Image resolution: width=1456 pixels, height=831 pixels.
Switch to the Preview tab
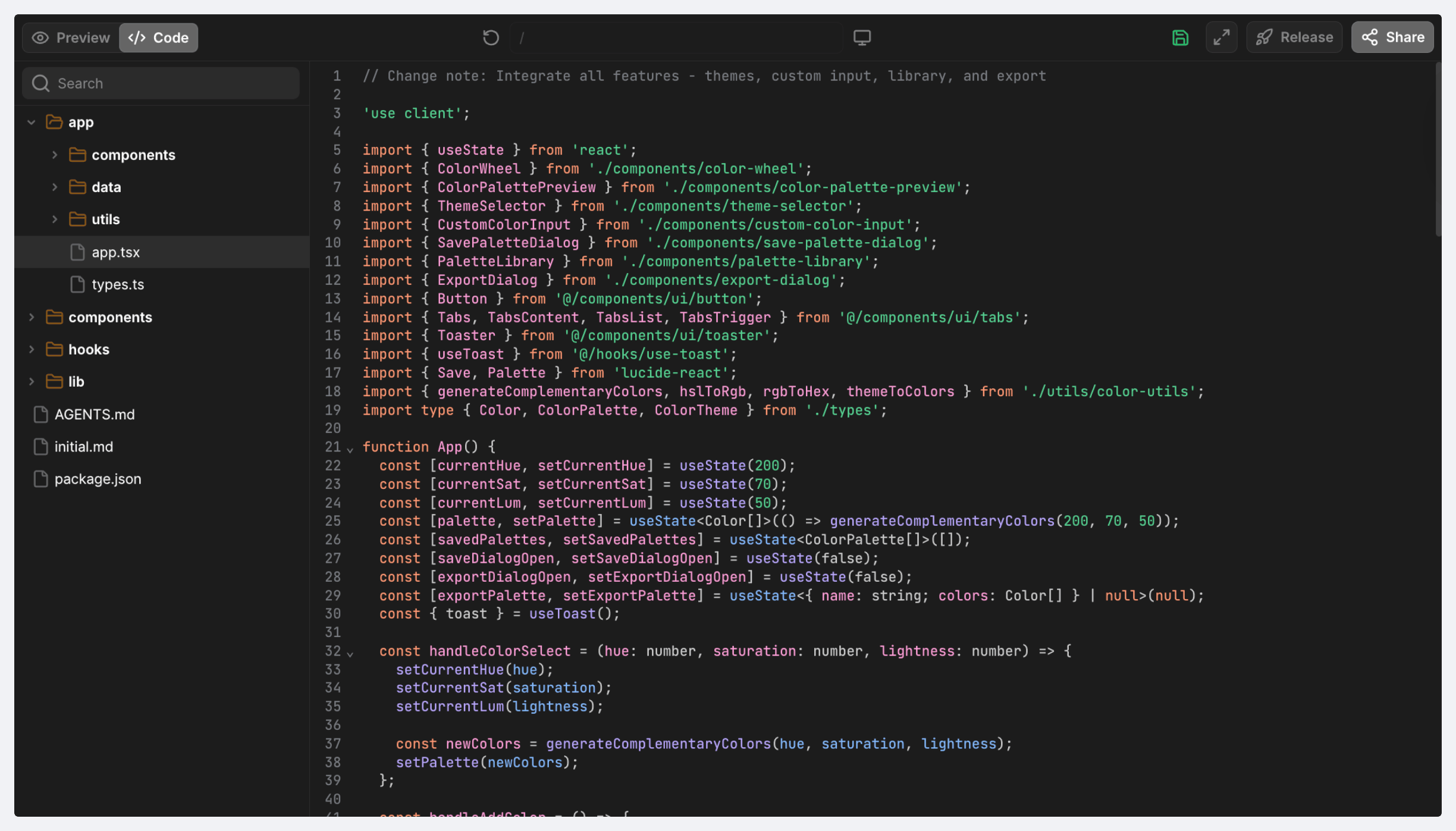pyautogui.click(x=71, y=37)
